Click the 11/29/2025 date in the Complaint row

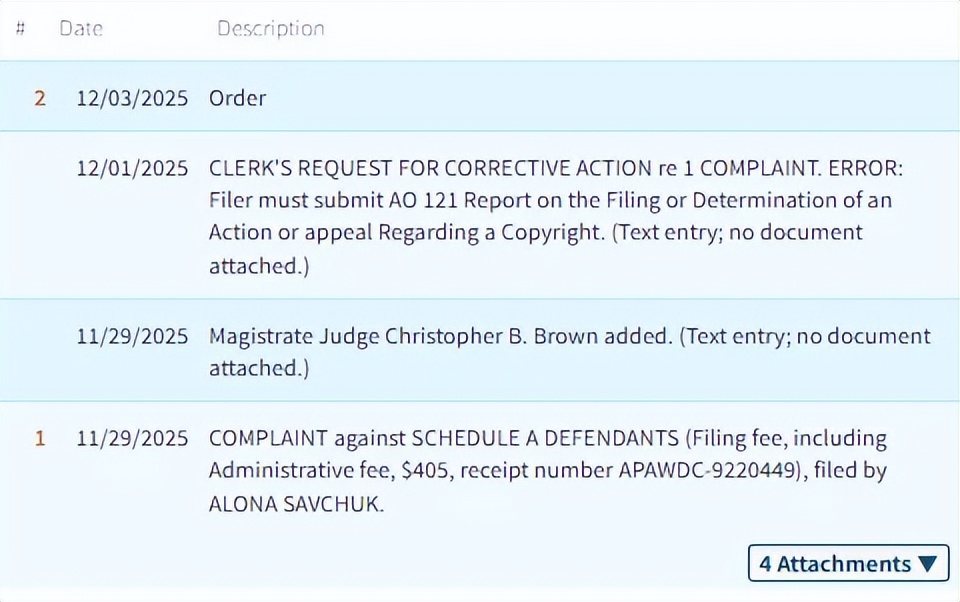(x=132, y=438)
